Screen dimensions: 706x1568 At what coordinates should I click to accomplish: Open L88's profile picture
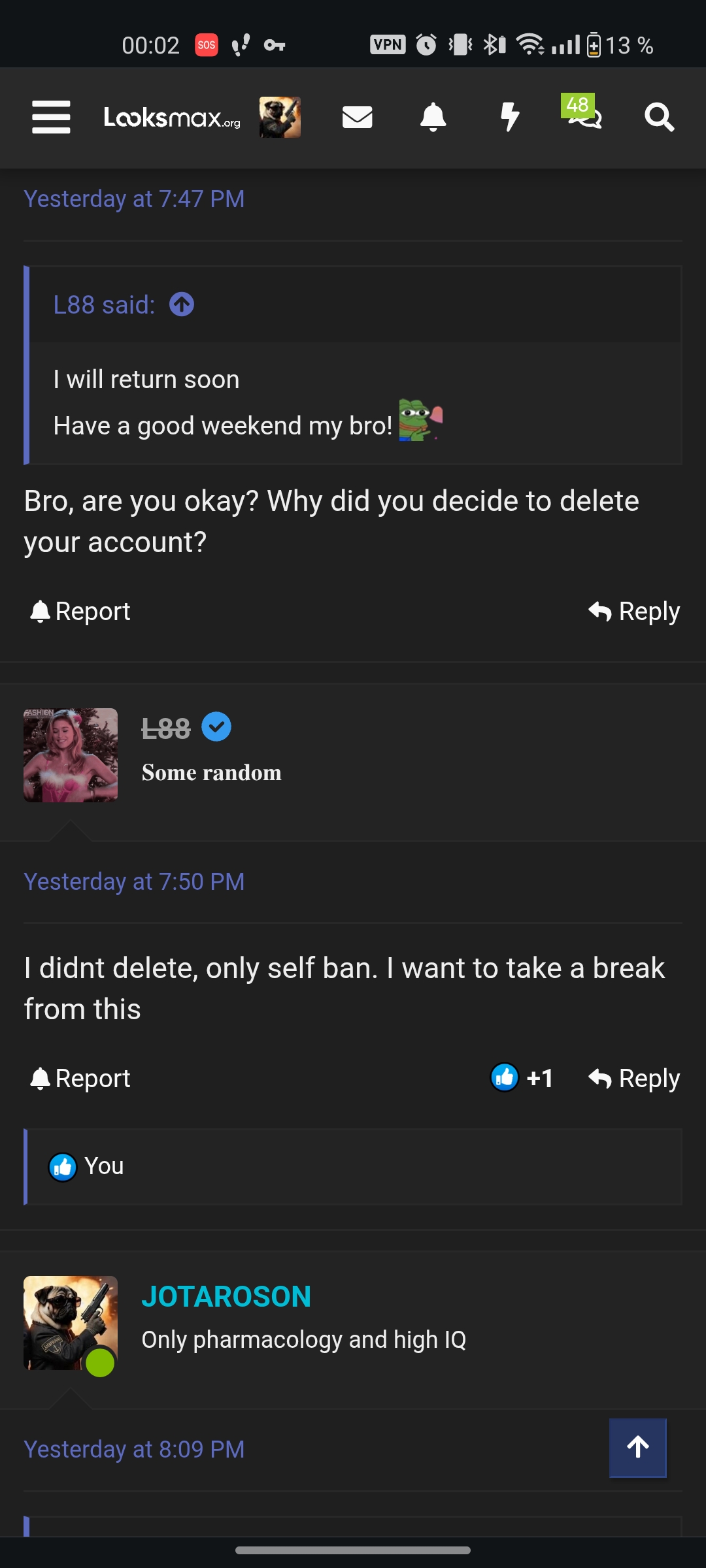pyautogui.click(x=71, y=755)
